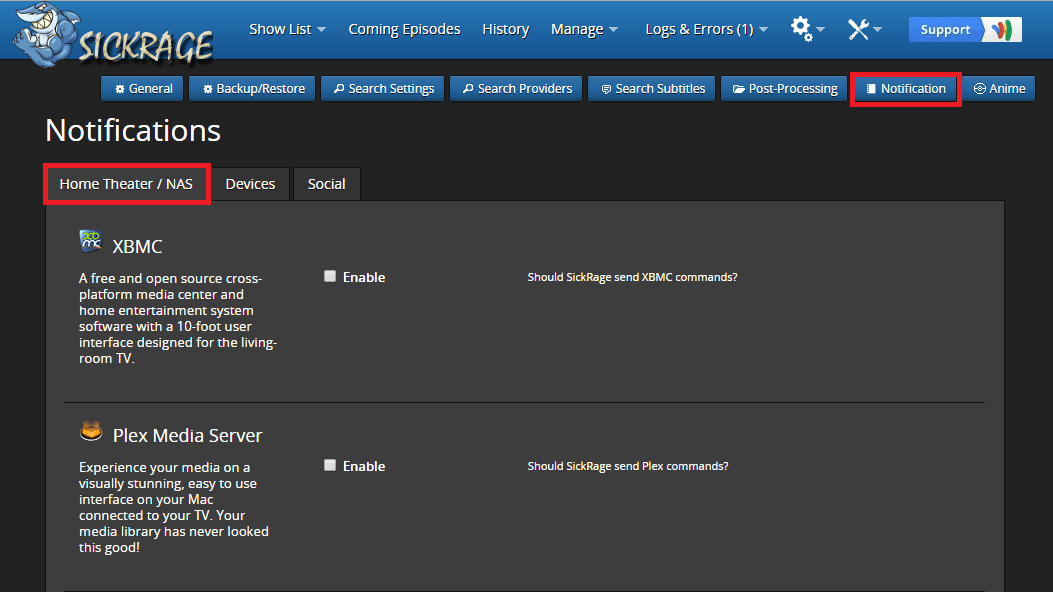Click the Google Wallet icon beside Support
This screenshot has width=1053, height=592.
click(1002, 30)
